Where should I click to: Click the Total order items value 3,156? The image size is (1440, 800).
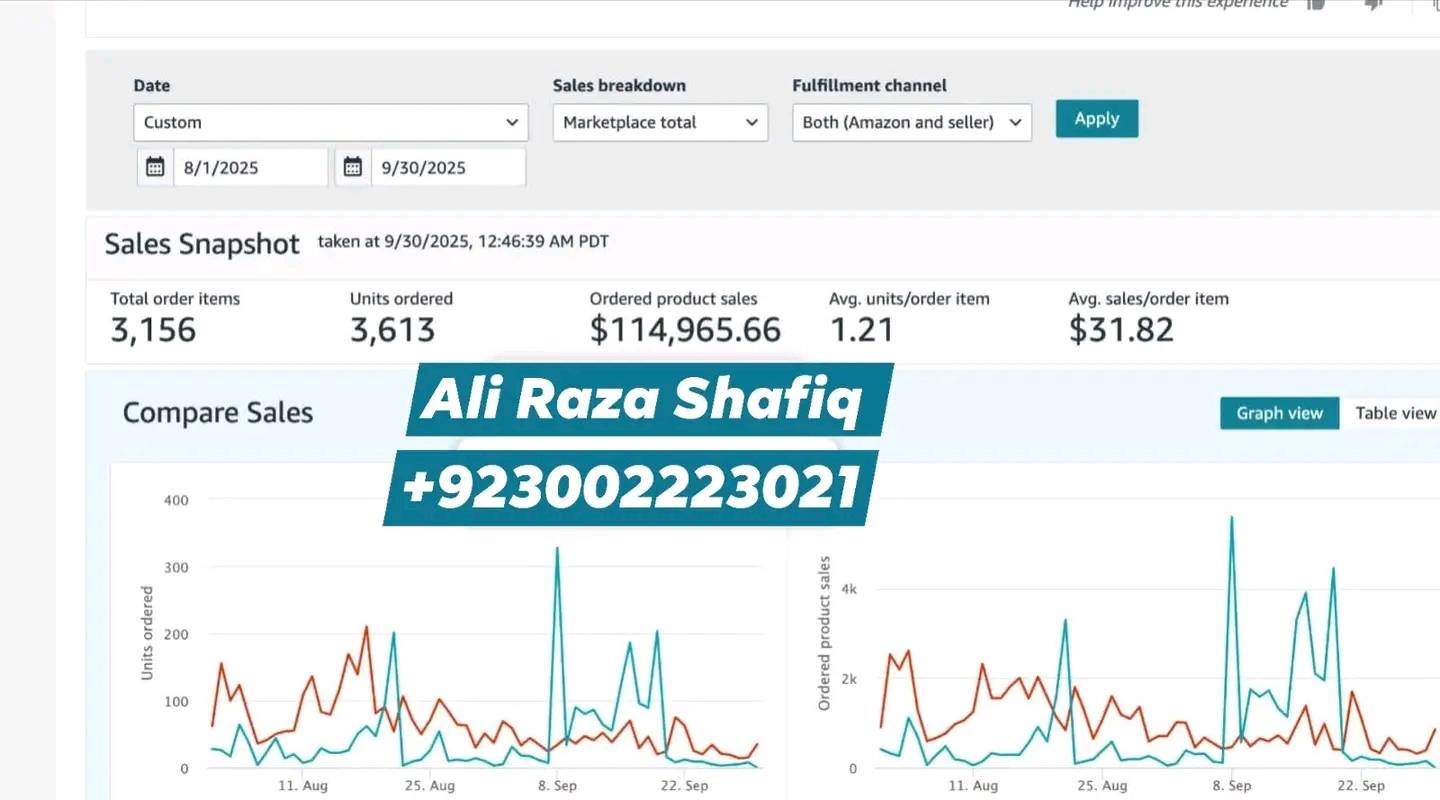click(153, 330)
